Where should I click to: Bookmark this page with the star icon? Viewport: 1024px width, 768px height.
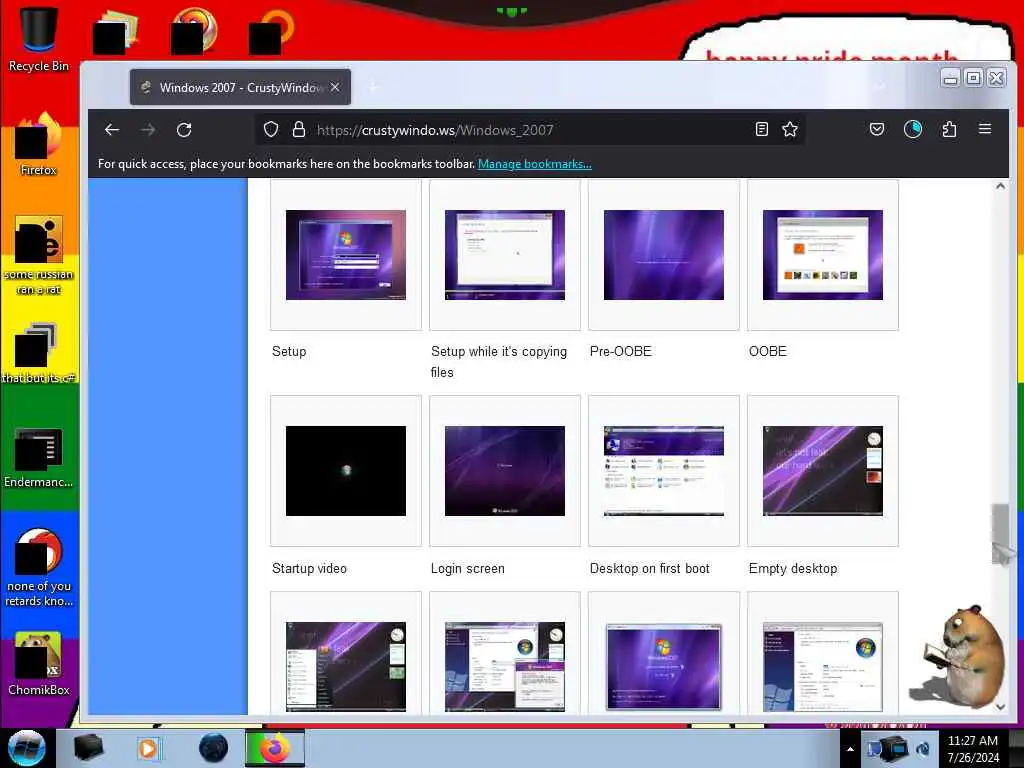click(x=790, y=129)
